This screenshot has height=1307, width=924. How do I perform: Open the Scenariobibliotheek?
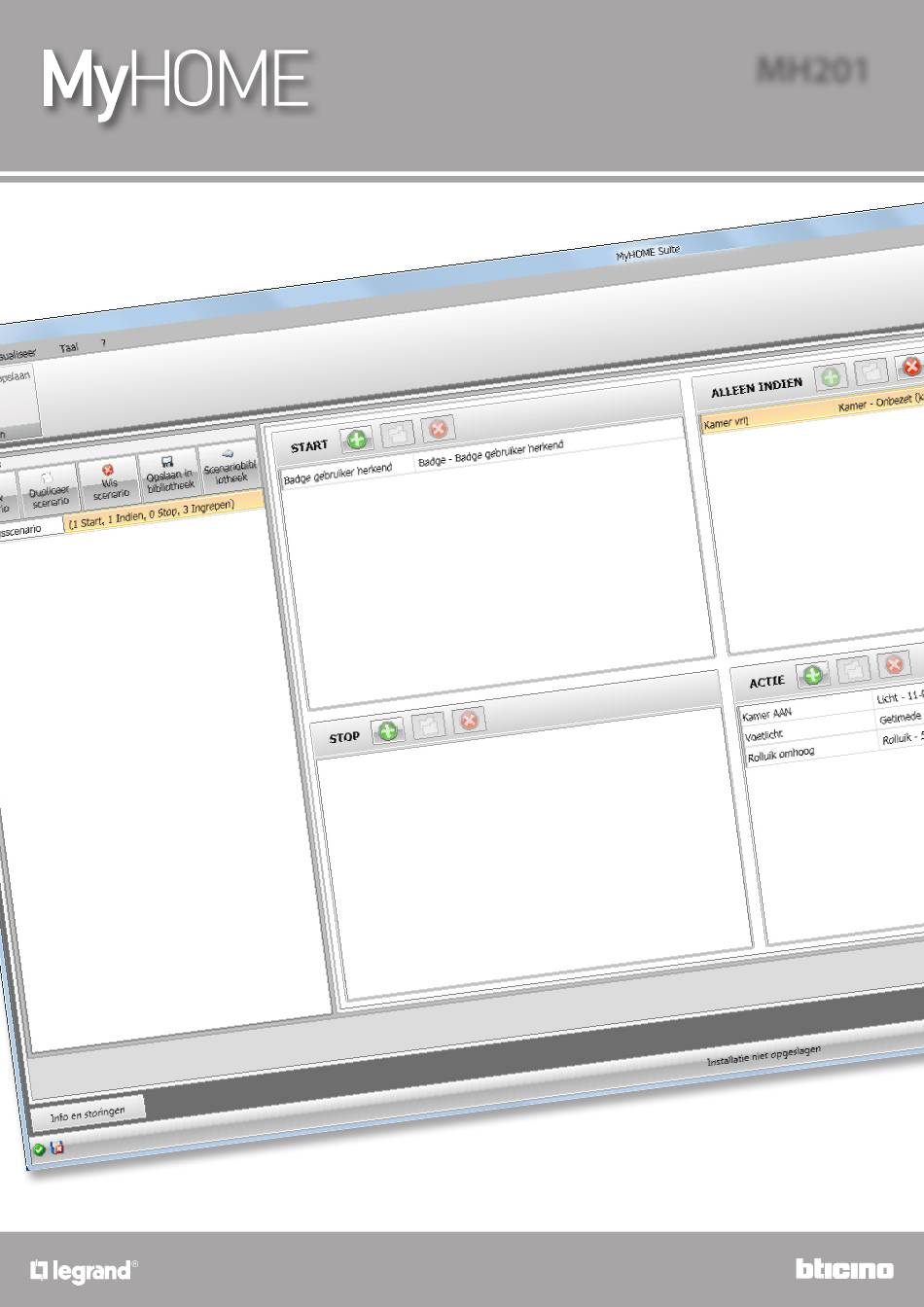pos(230,466)
